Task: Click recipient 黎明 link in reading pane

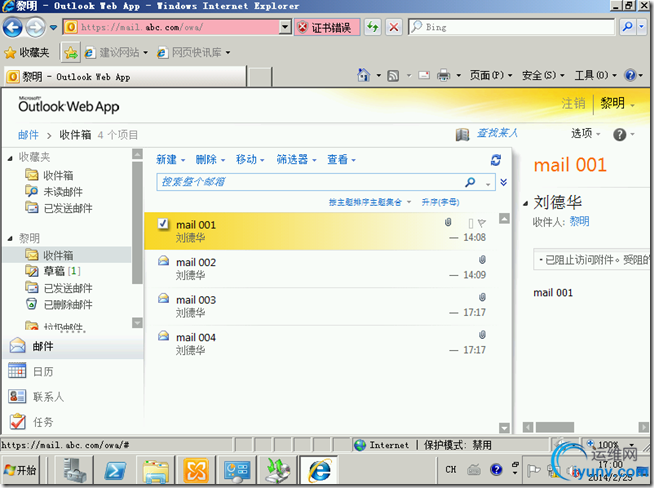Action: (579, 221)
